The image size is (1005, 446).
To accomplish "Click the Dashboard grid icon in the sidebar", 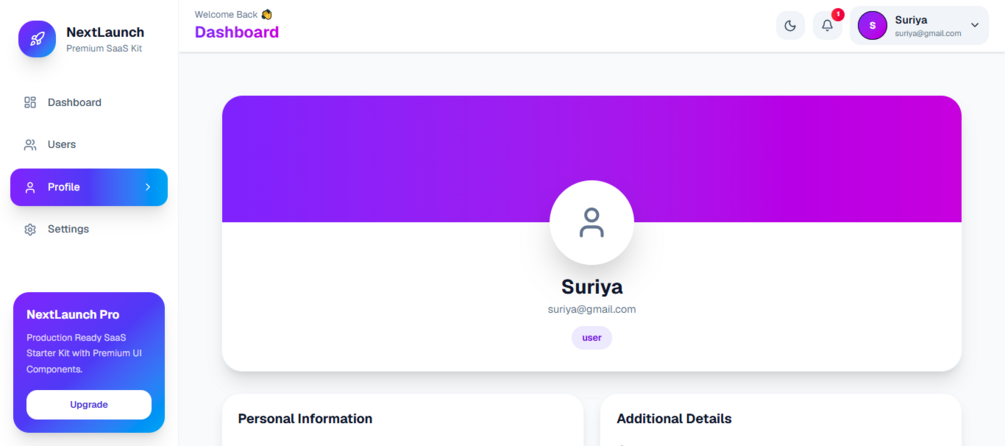I will [x=30, y=103].
